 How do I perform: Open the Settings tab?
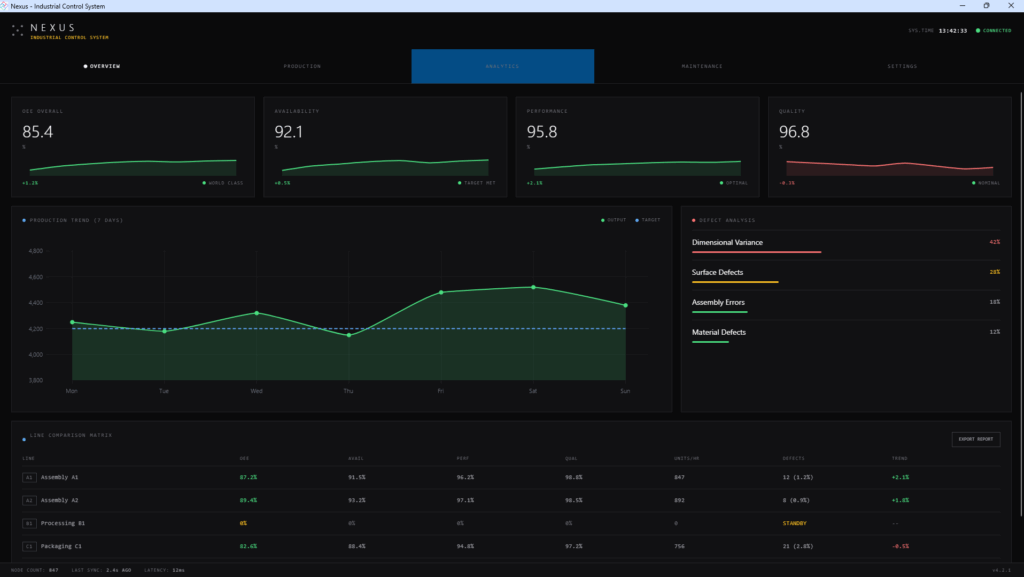tap(902, 66)
